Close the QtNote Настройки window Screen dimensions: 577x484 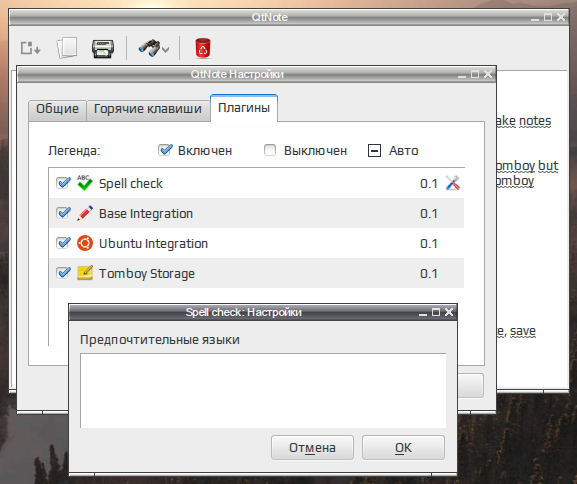488,74
